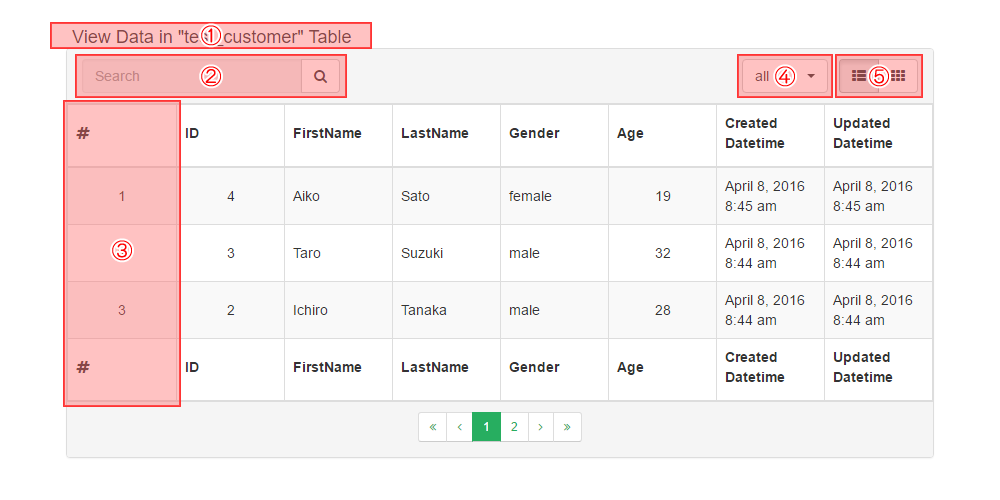Click the top Created Datetime header

[751, 134]
